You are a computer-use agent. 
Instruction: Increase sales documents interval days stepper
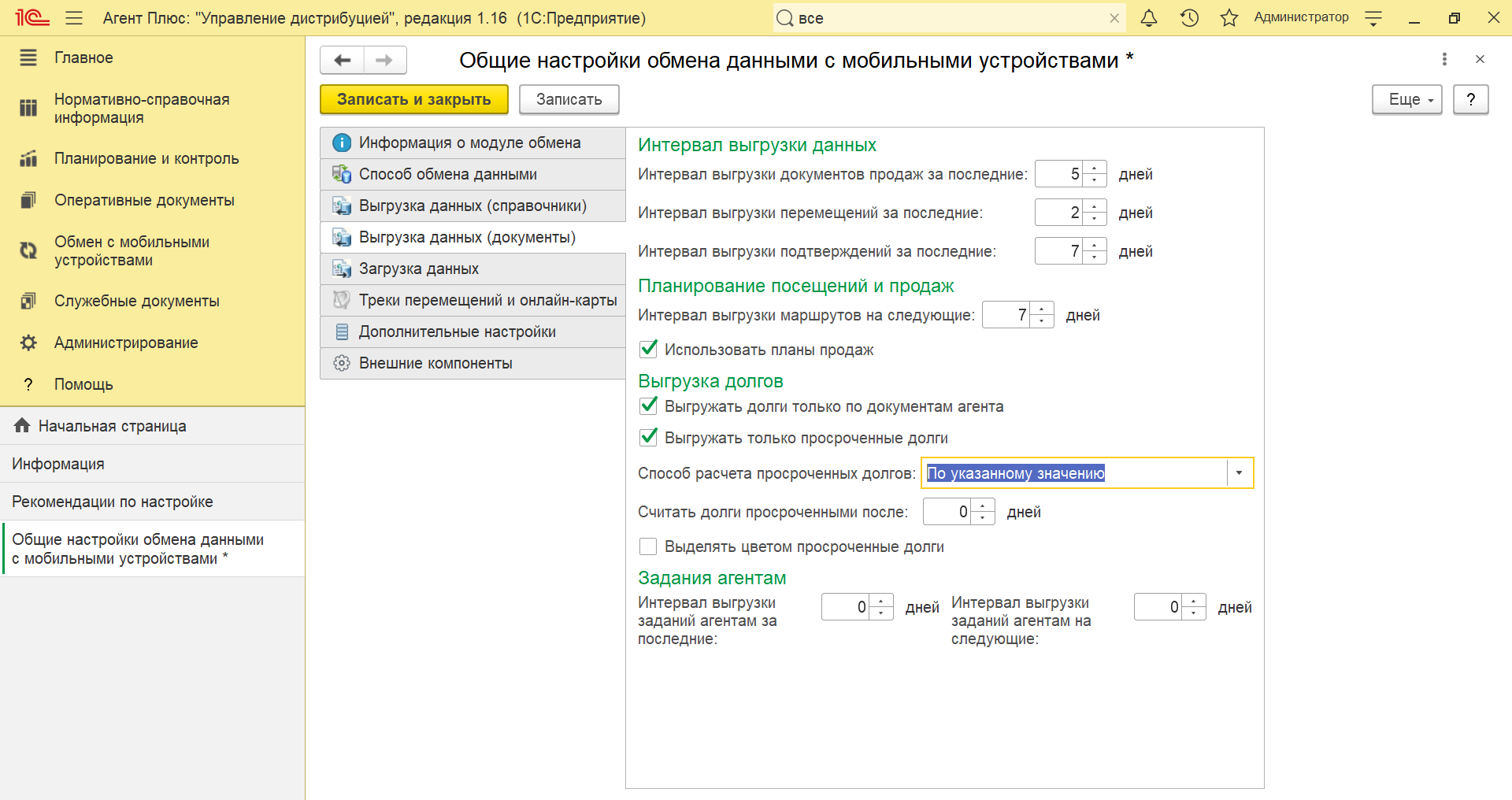pos(1095,168)
